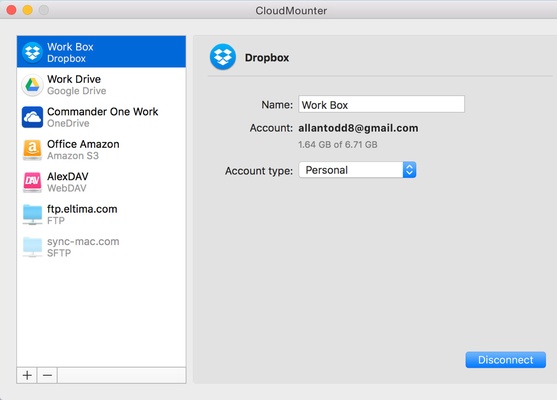Click the storage usage 1.64 GB of 6.71 GB
This screenshot has height=400, width=557.
click(337, 145)
